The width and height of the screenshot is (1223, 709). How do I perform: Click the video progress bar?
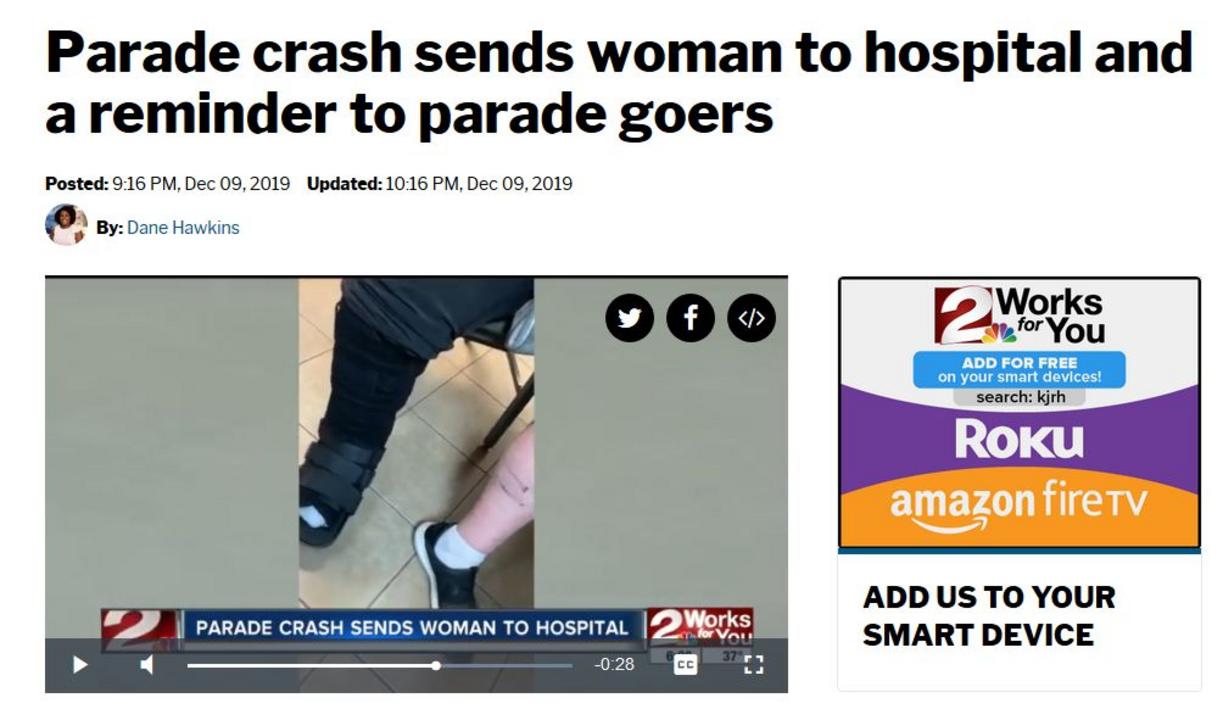point(380,665)
